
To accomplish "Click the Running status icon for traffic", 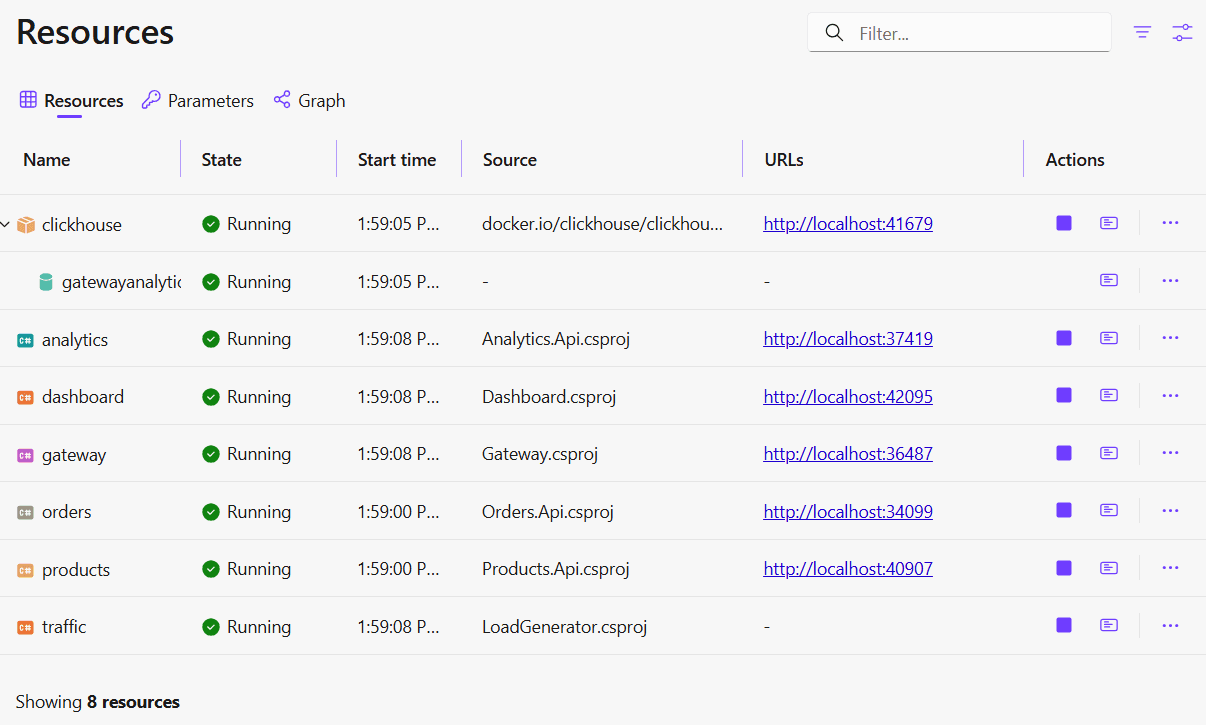I will tap(211, 627).
